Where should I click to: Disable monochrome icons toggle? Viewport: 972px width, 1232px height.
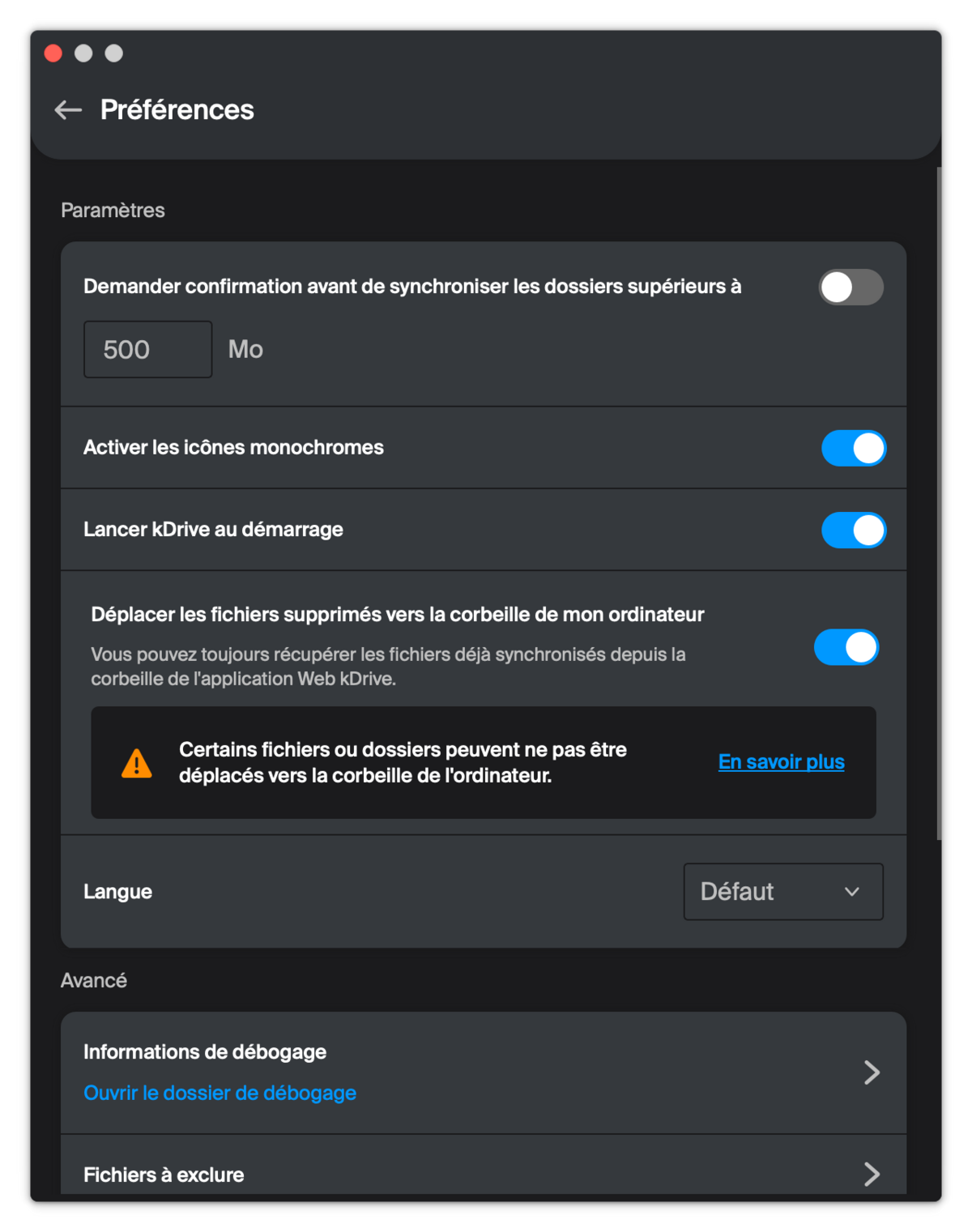(x=854, y=448)
